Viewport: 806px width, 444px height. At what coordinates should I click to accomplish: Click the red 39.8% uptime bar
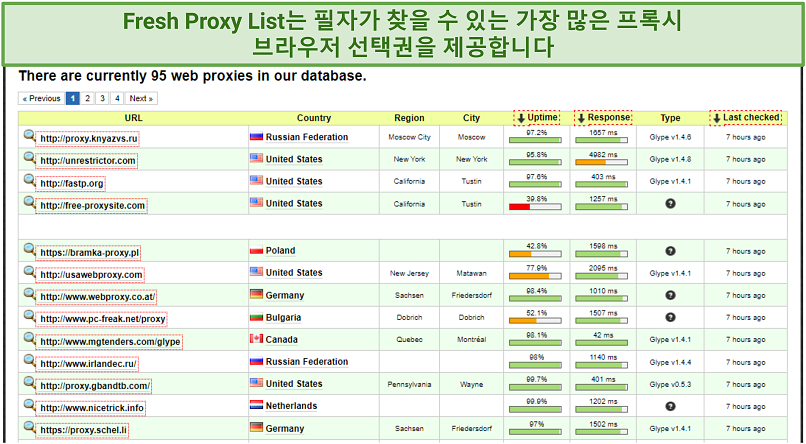point(535,207)
